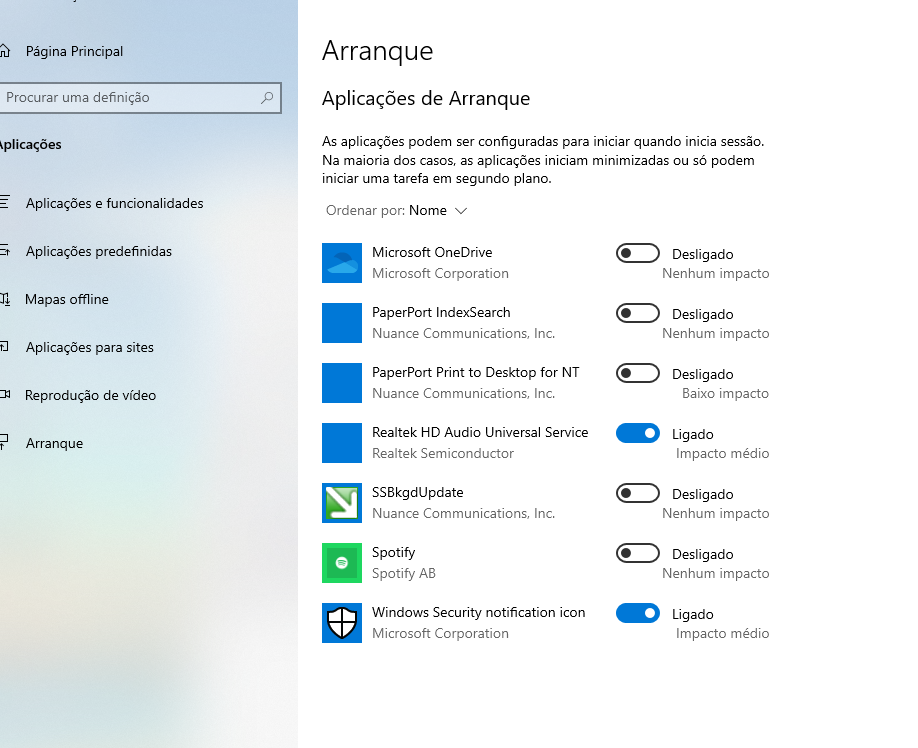Click the Spotify app icon

[x=342, y=563]
